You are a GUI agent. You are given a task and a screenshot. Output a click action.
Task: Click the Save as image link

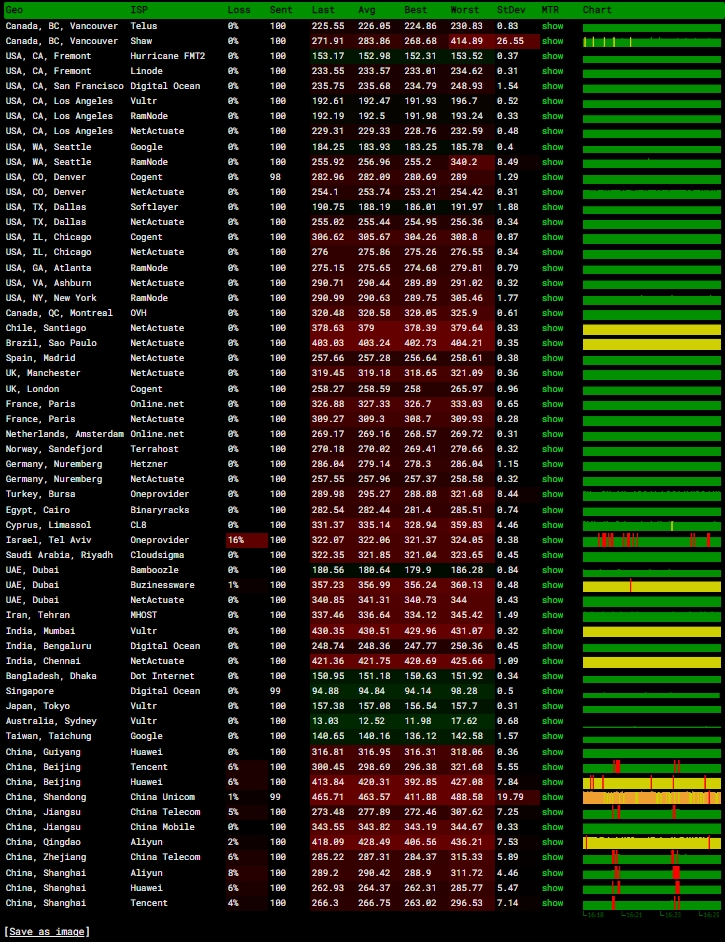47,931
